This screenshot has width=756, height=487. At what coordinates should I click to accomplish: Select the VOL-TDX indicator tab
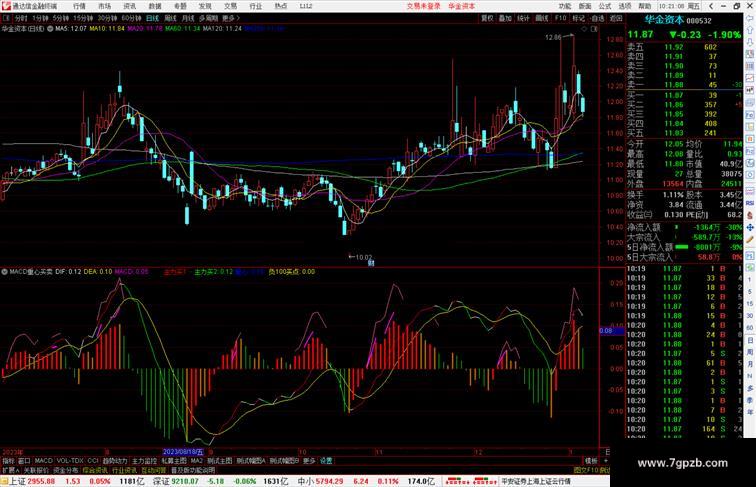(x=70, y=461)
